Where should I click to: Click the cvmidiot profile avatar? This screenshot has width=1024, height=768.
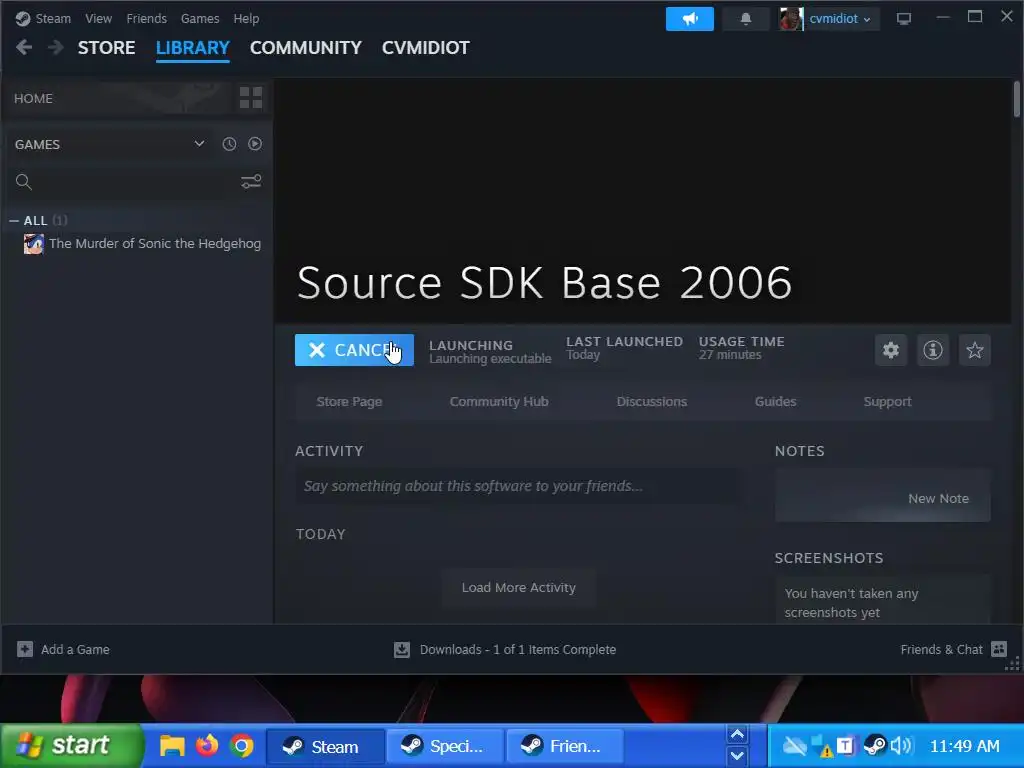[x=791, y=19]
